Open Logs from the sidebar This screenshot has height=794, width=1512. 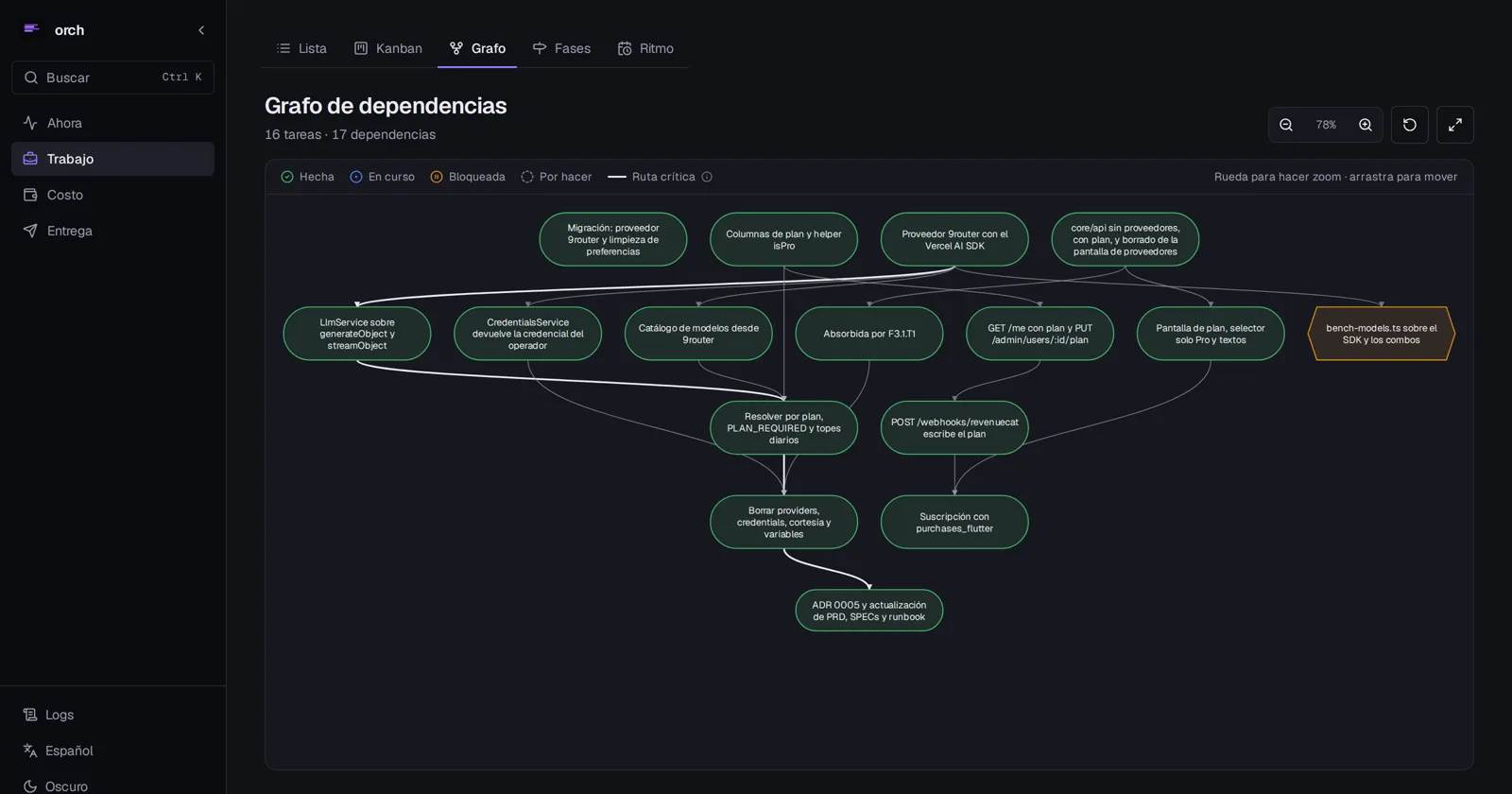click(112, 715)
